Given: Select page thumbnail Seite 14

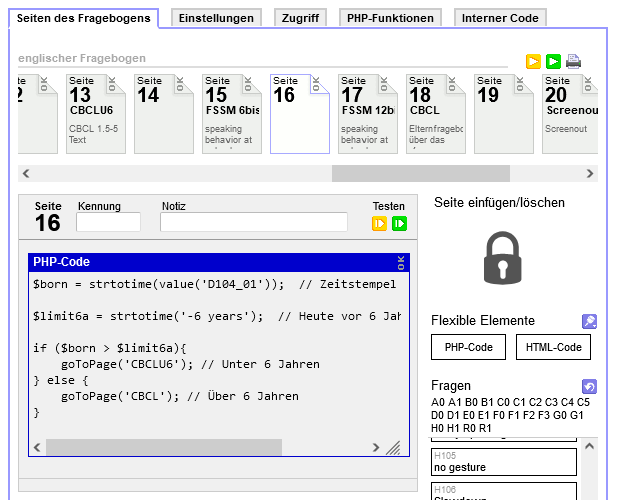Looking at the screenshot, I should pyautogui.click(x=164, y=114).
